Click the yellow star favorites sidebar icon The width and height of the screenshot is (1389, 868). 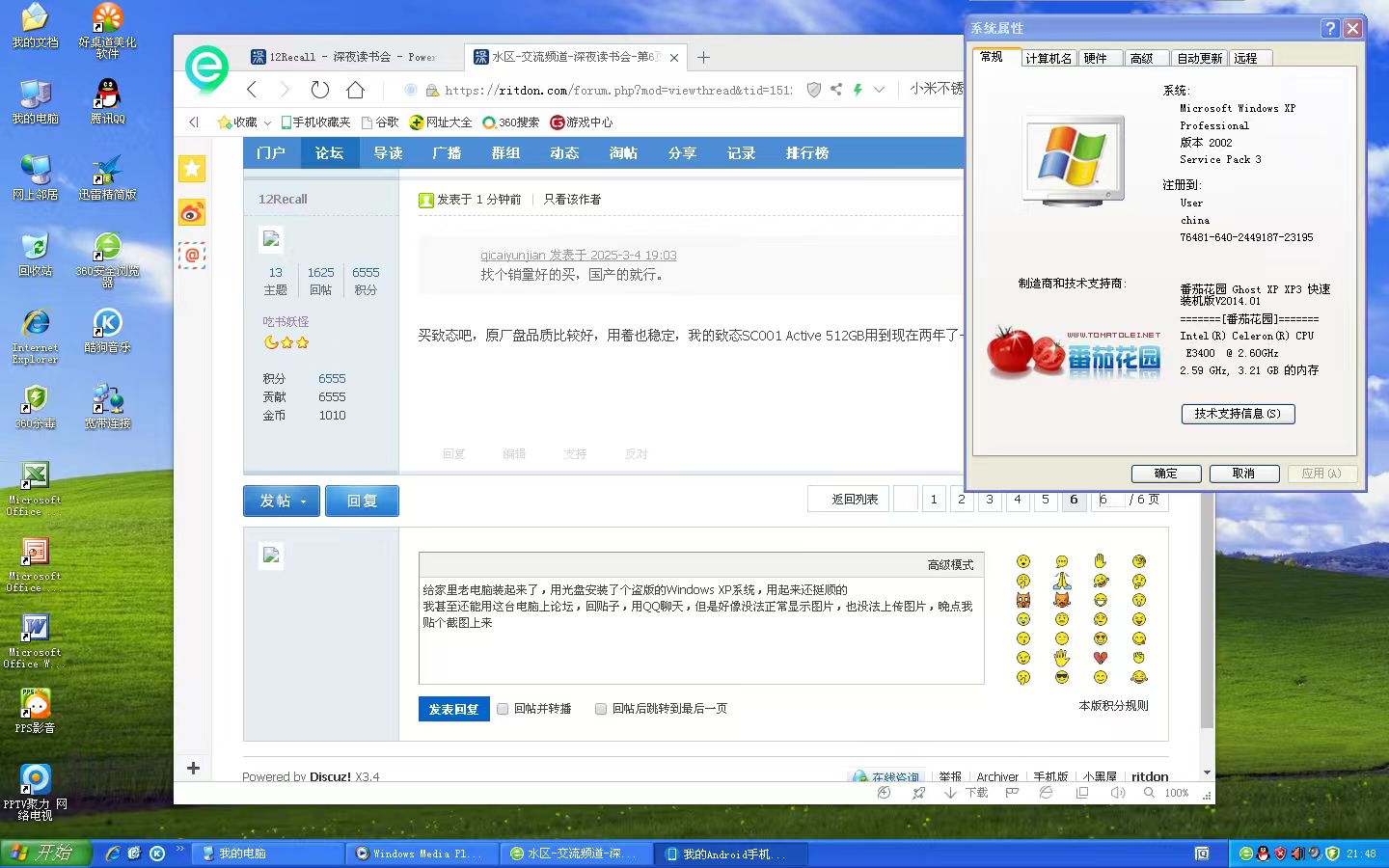point(192,169)
